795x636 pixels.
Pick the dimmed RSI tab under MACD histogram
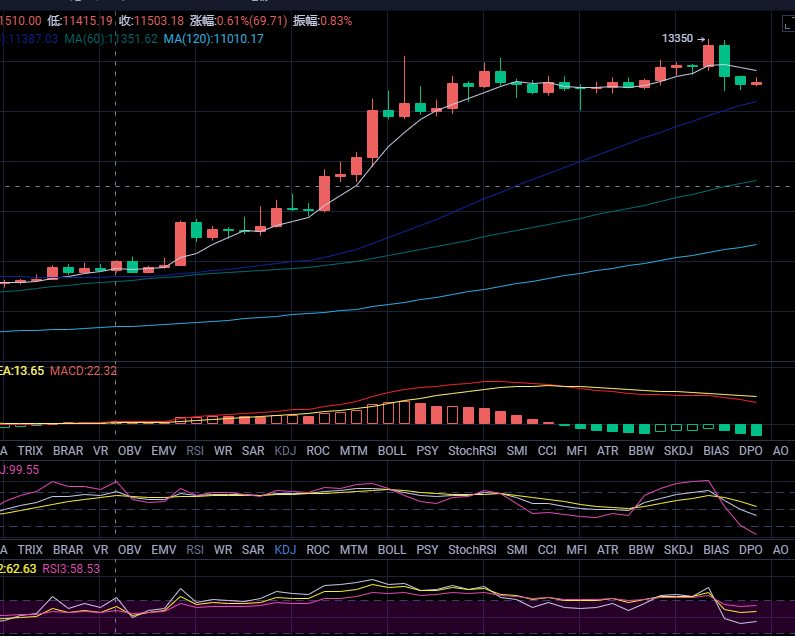tap(194, 451)
